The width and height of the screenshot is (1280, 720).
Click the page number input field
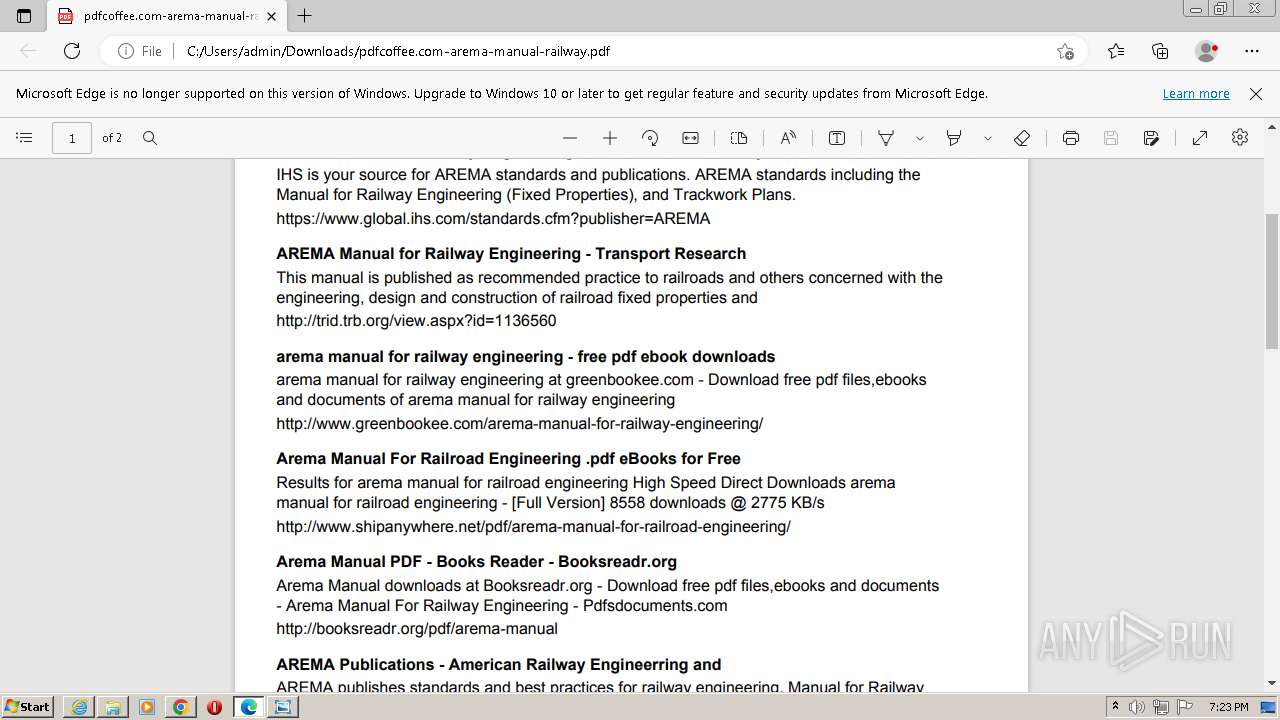pos(72,138)
